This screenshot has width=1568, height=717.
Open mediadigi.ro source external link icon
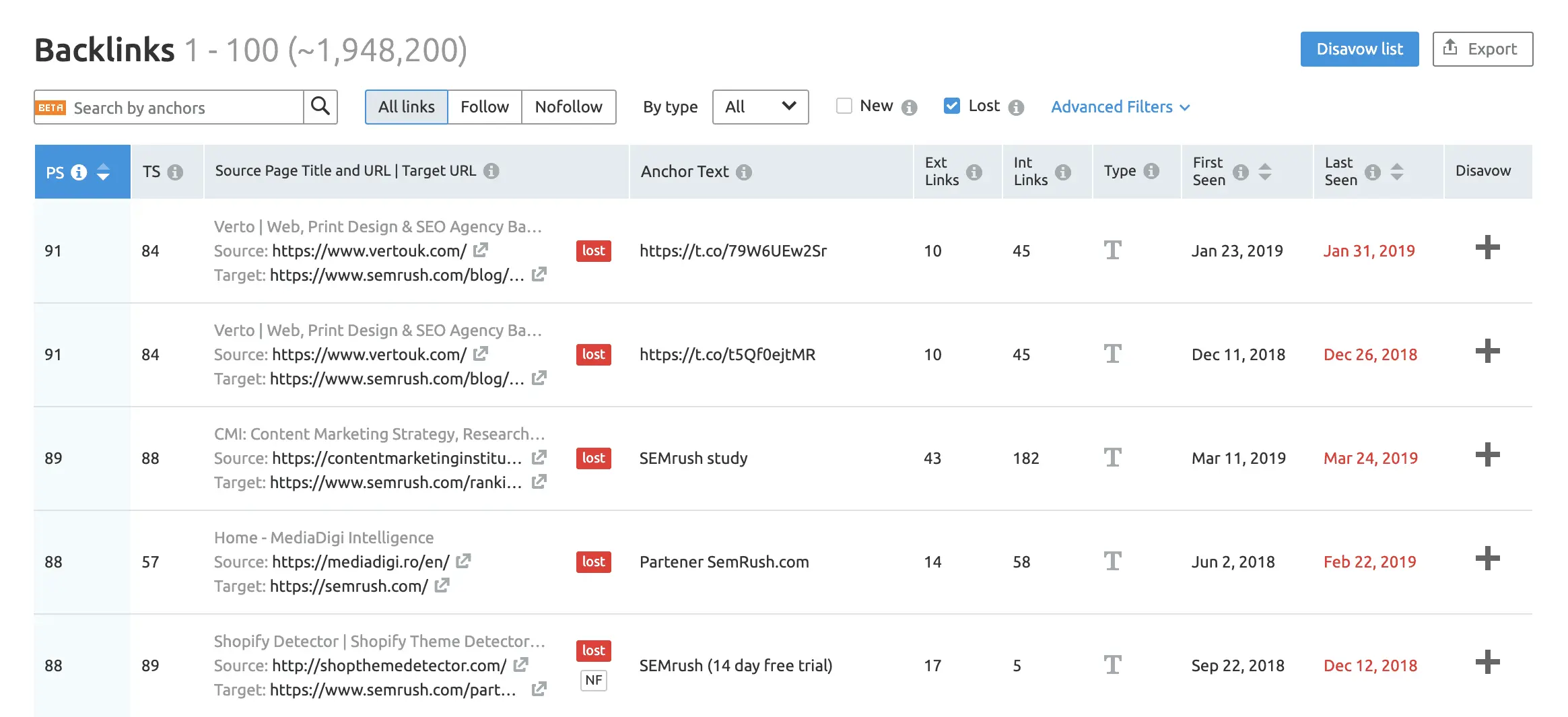pos(463,561)
